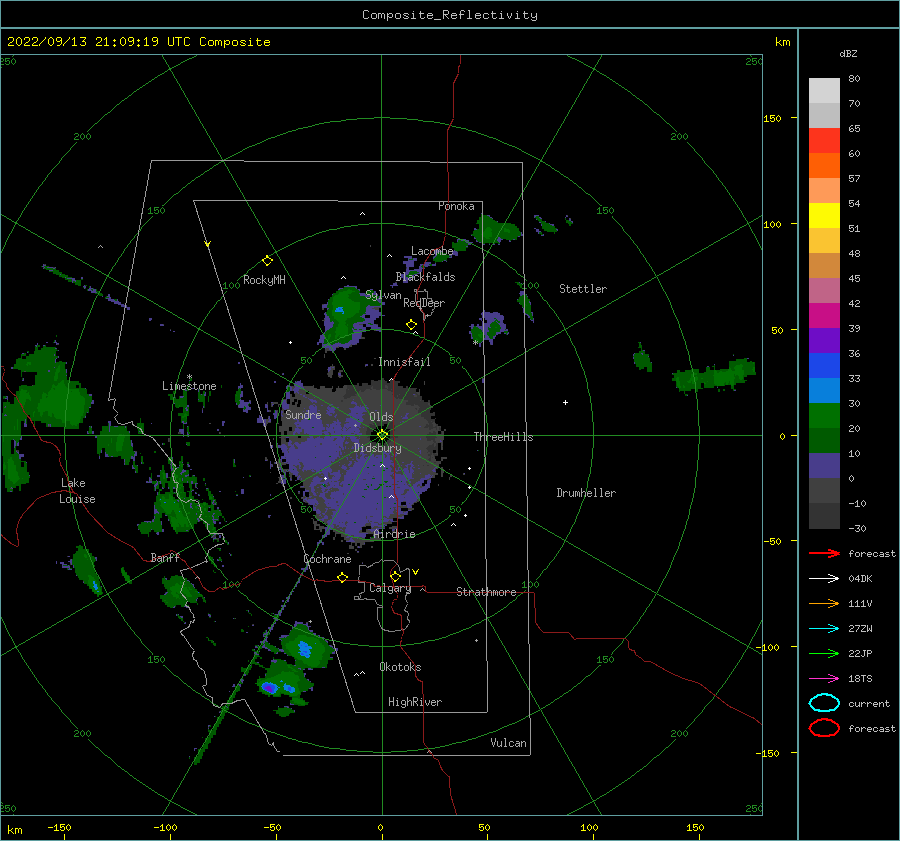
Task: Select the yellow diamond marker inside Calgary
Action: pyautogui.click(x=395, y=576)
